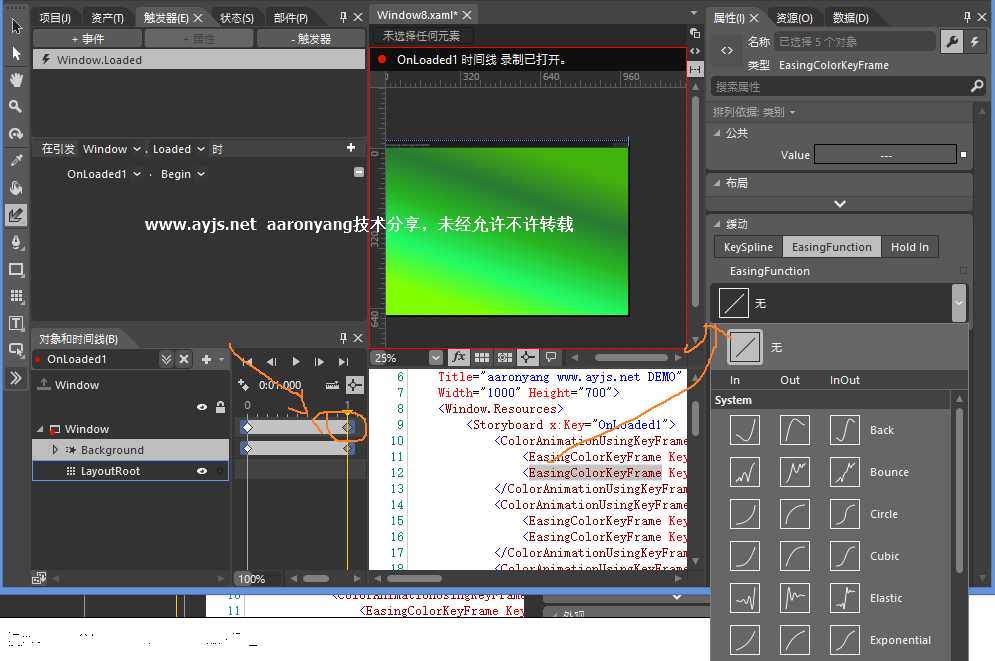Open the 25% zoom dropdown
The width and height of the screenshot is (995, 661).
[435, 358]
